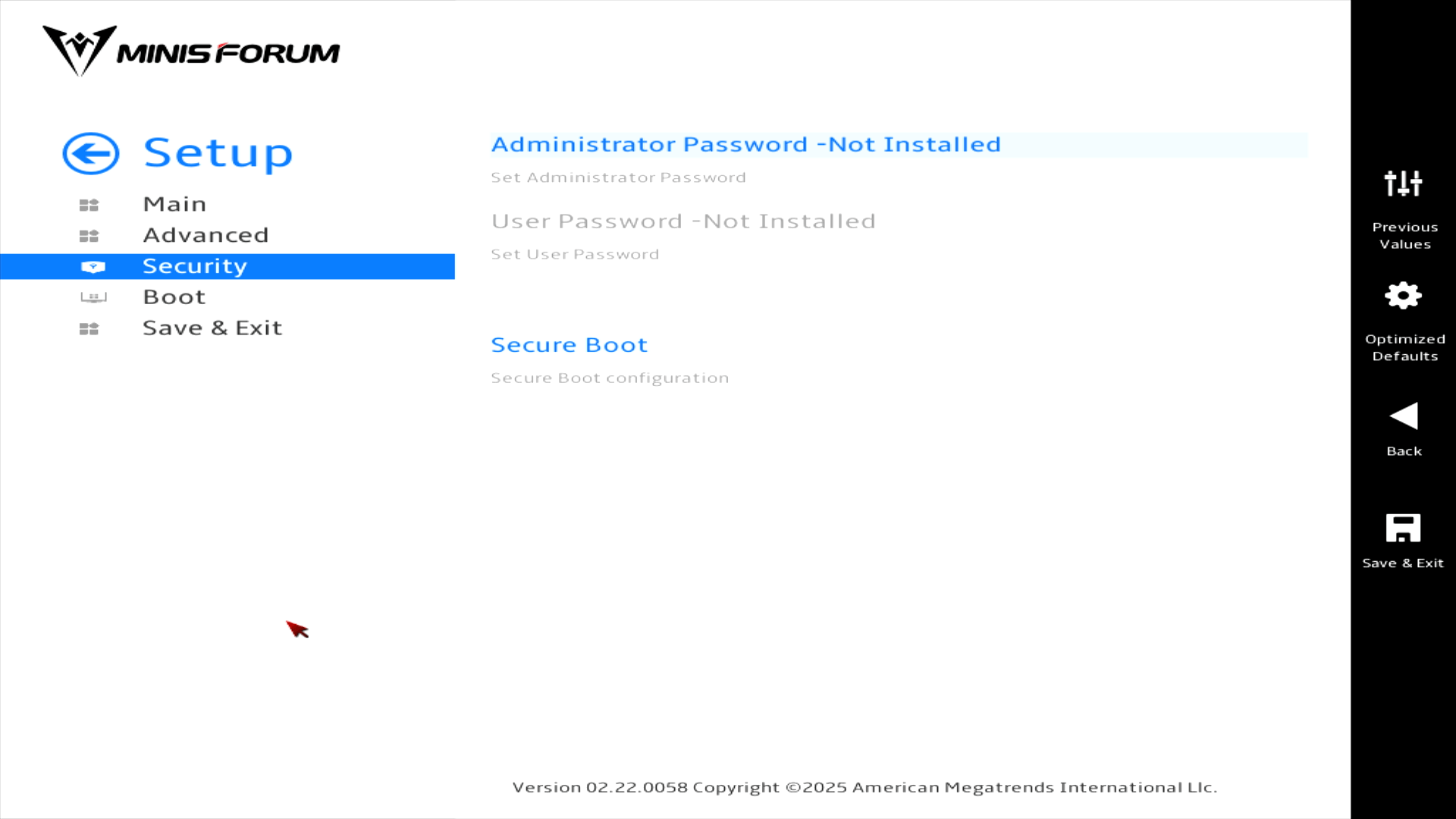Open the Secure Boot configuration
This screenshot has height=819, width=1456.
569,345
